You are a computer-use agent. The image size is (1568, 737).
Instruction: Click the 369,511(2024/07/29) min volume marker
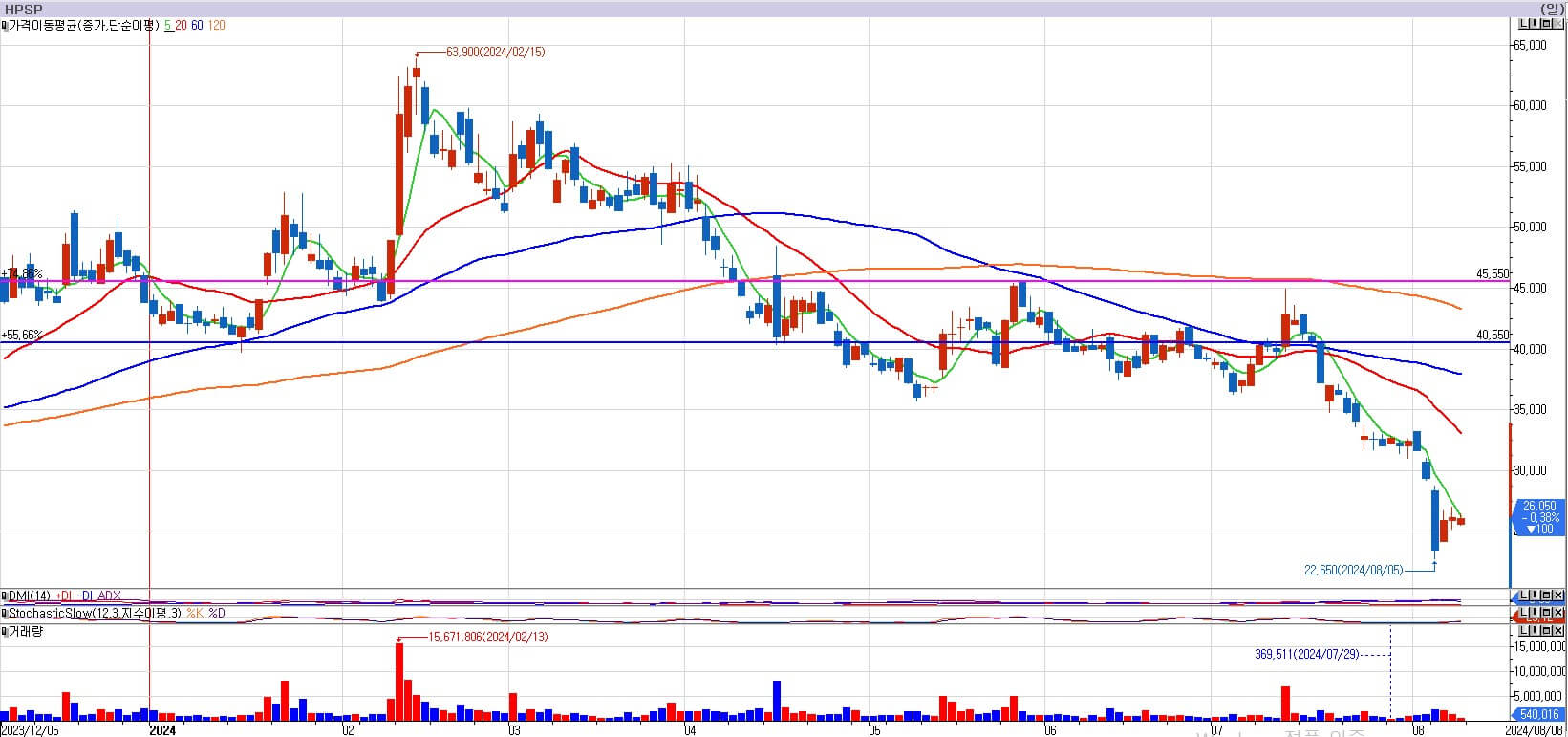coord(1305,655)
